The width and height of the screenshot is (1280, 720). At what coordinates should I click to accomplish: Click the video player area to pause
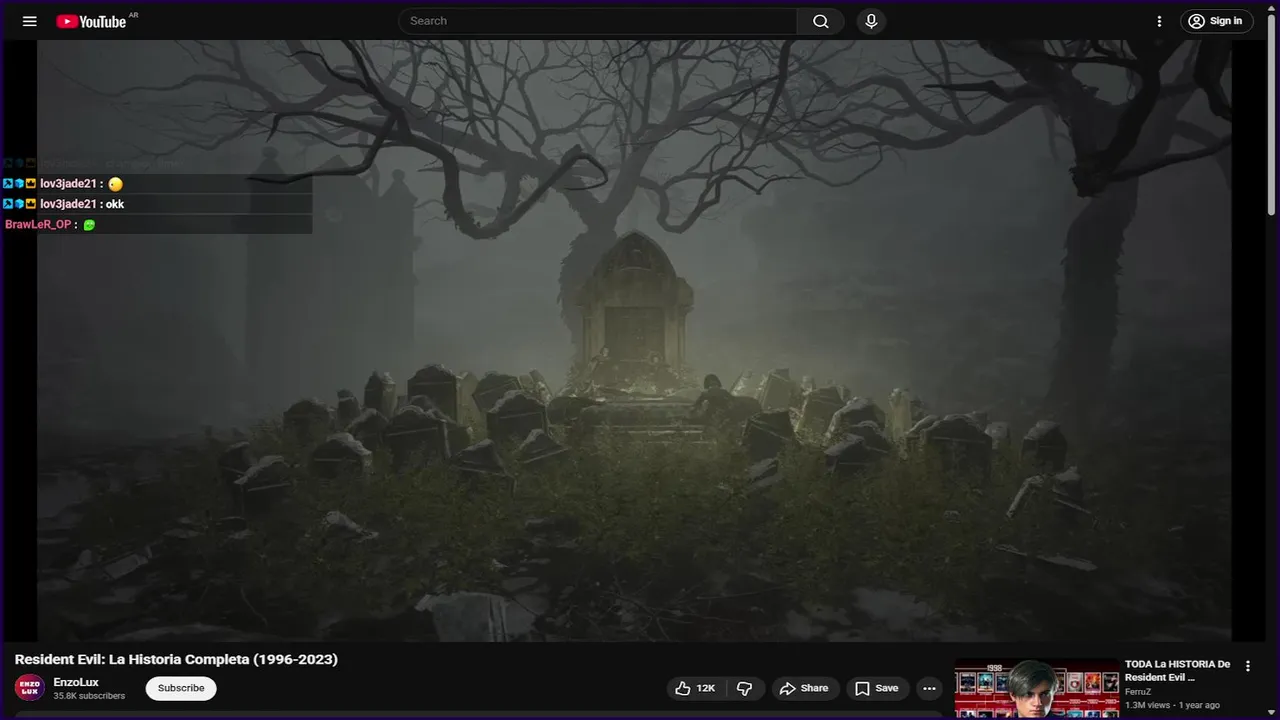pos(634,340)
